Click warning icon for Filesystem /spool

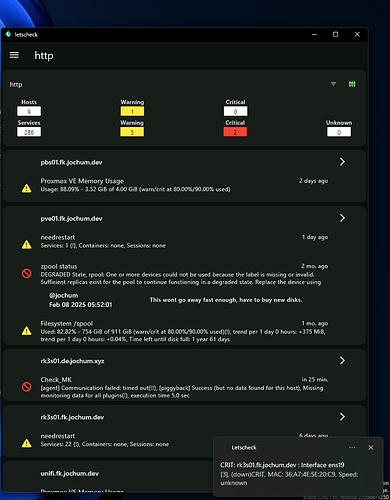(x=27, y=331)
